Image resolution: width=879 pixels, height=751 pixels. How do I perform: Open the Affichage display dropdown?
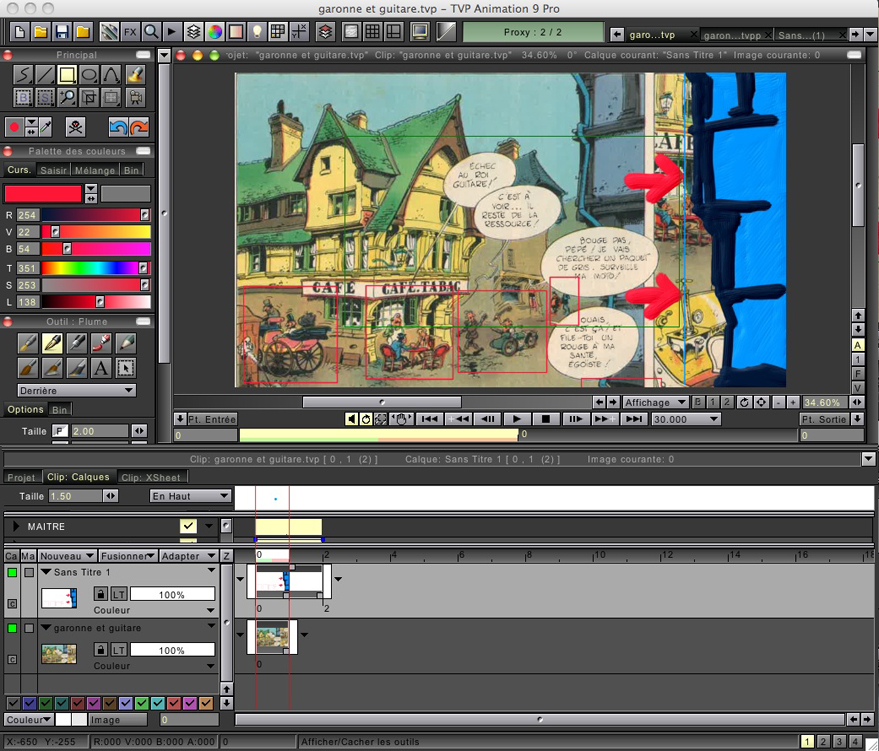pyautogui.click(x=655, y=402)
